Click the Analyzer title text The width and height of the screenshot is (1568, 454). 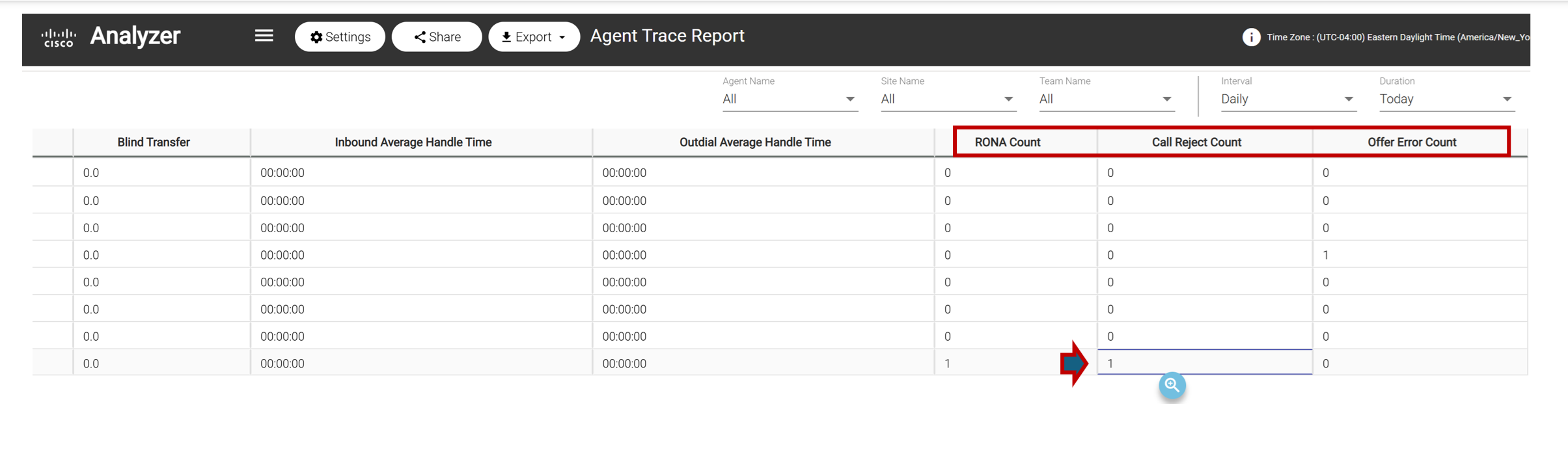(135, 36)
